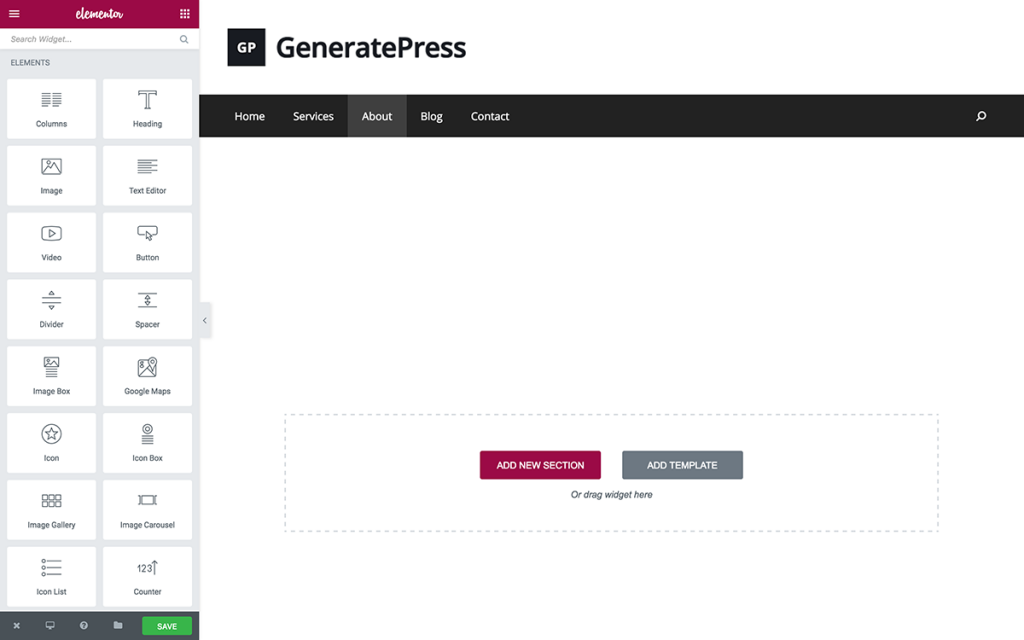Open the Services menu item
Viewport: 1024px width, 640px height.
pyautogui.click(x=313, y=116)
